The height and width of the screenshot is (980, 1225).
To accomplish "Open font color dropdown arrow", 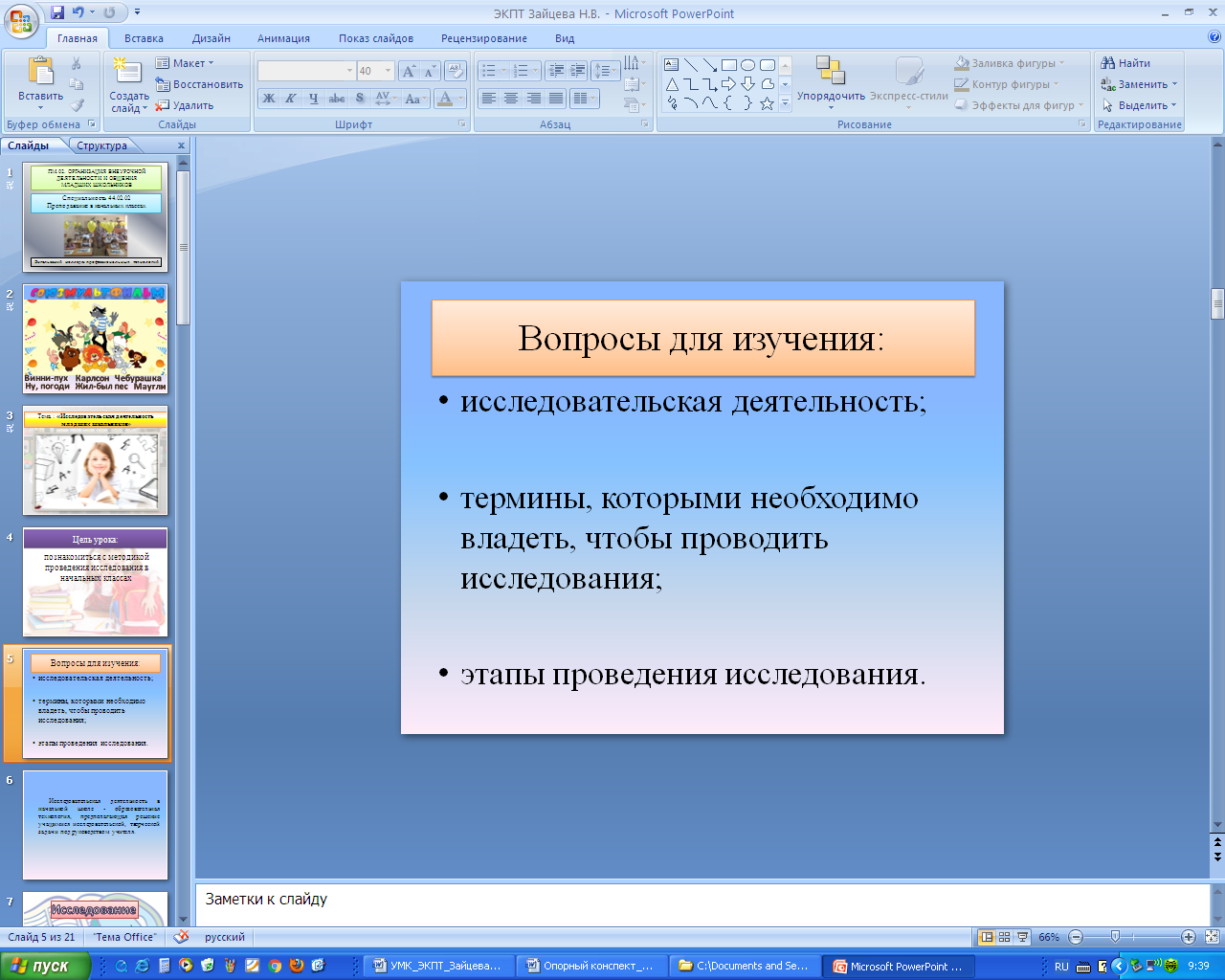I will tap(462, 99).
